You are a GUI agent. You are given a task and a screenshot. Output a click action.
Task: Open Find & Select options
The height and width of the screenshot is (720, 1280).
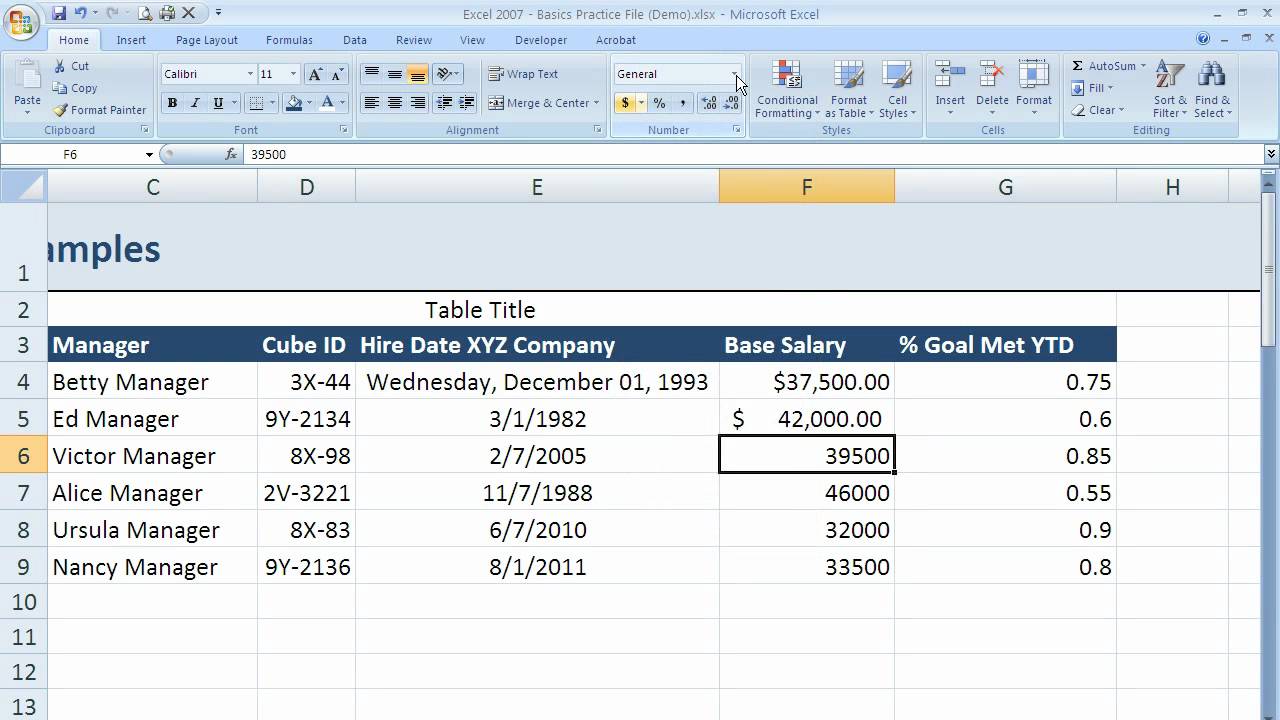pyautogui.click(x=1212, y=89)
